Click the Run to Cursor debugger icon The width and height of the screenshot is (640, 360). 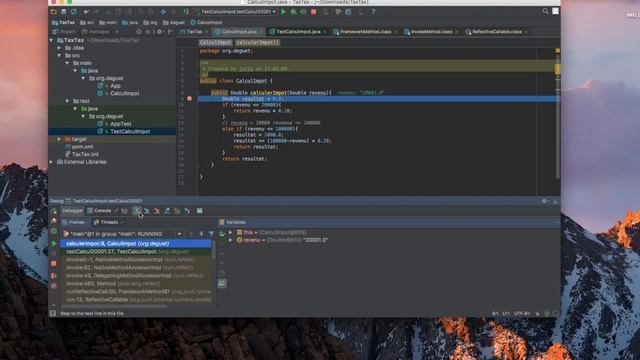point(187,211)
